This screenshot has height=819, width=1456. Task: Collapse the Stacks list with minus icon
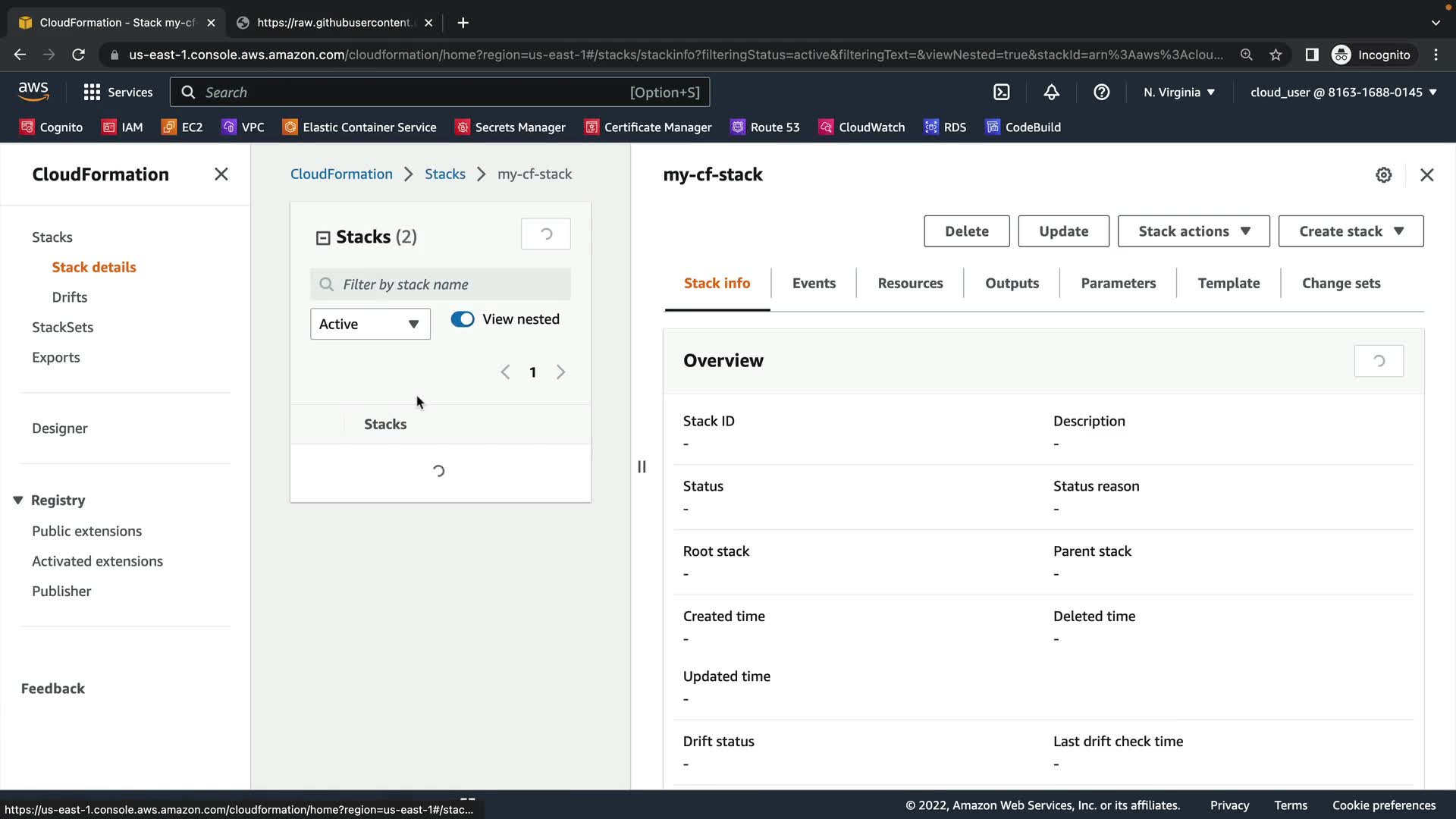click(x=323, y=238)
